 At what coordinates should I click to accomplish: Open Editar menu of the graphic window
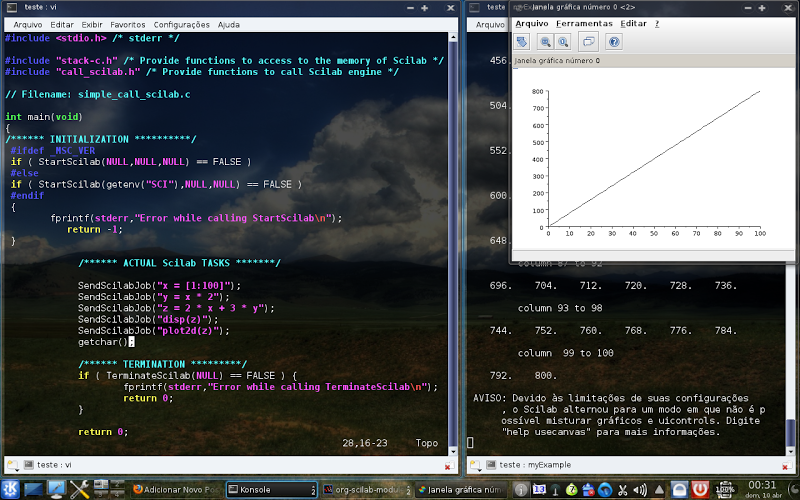(x=633, y=23)
